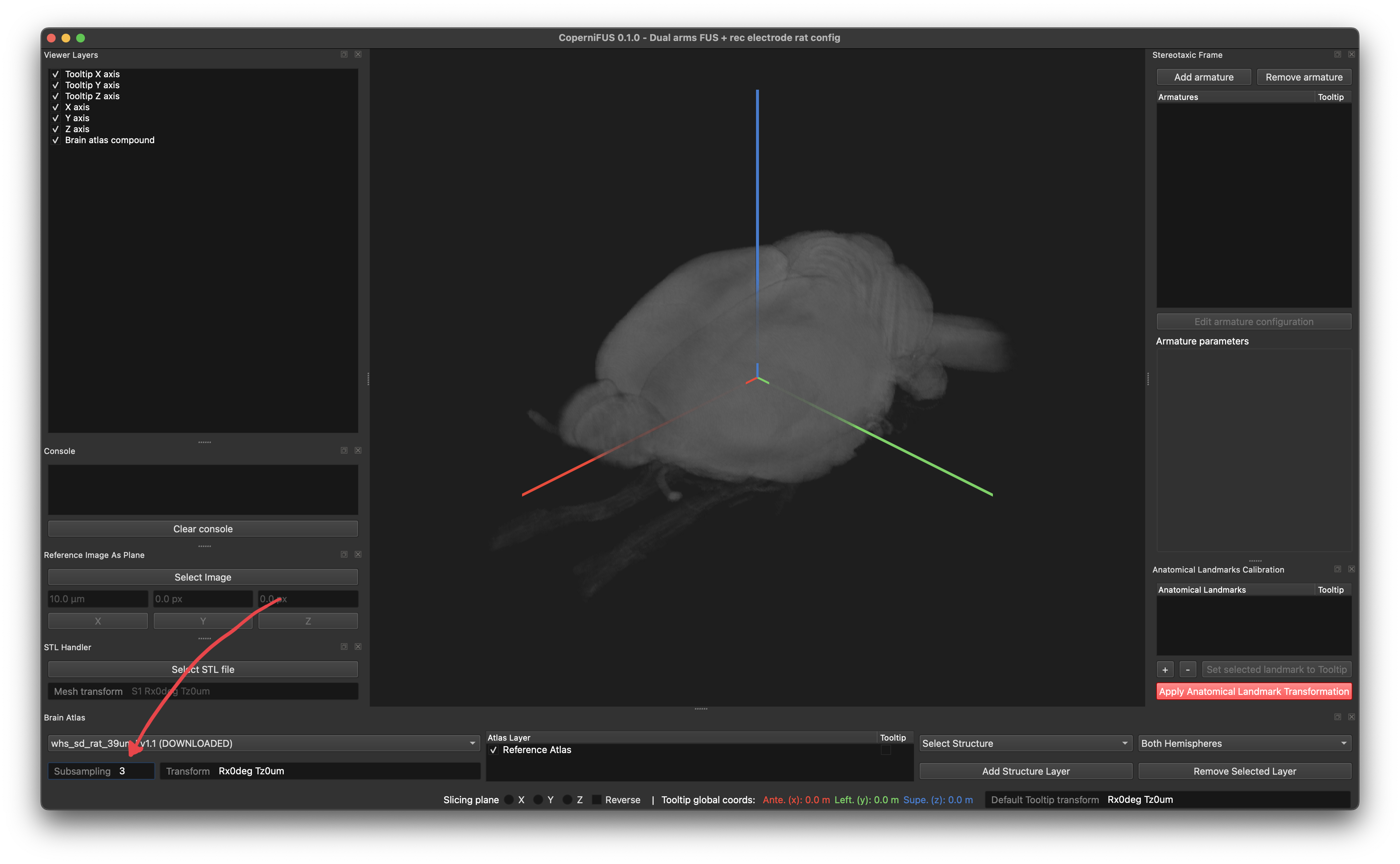Close the Anatomical Landmarks Calibration panel

[x=1351, y=569]
